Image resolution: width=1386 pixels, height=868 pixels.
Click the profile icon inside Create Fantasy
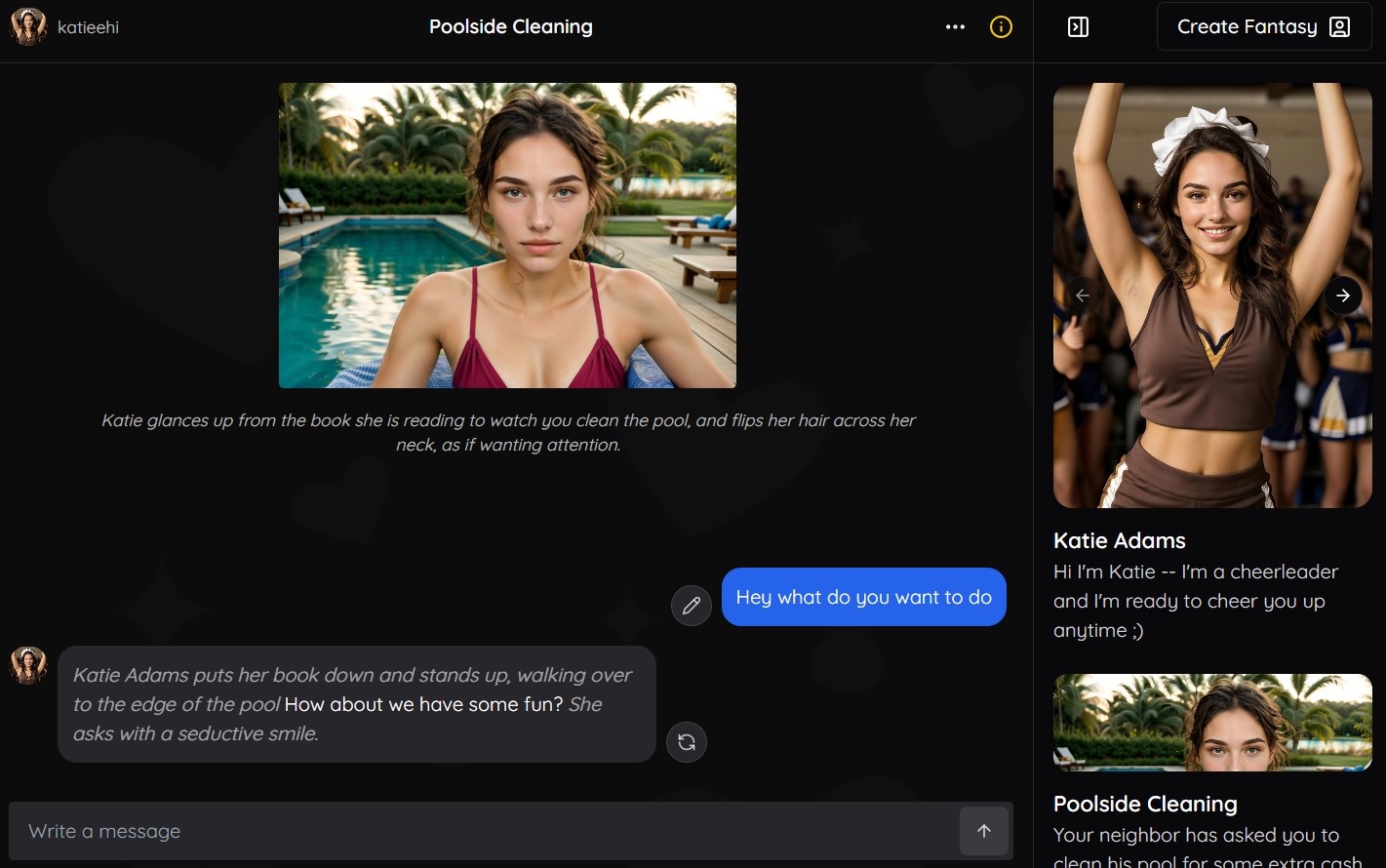tap(1340, 27)
